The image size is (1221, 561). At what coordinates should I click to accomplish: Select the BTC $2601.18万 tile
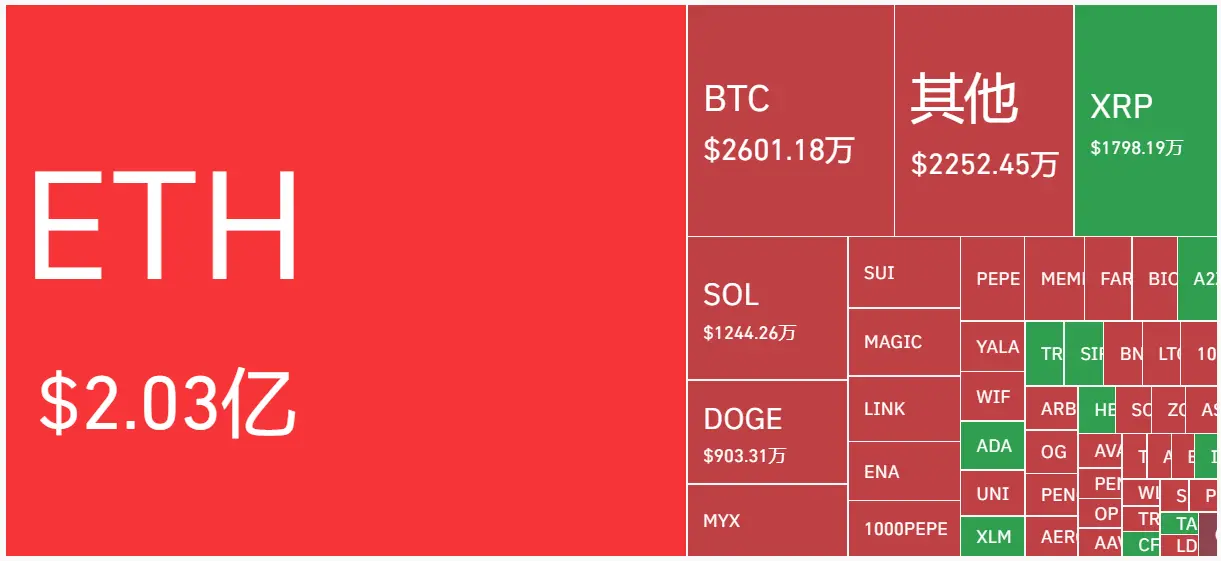[790, 120]
